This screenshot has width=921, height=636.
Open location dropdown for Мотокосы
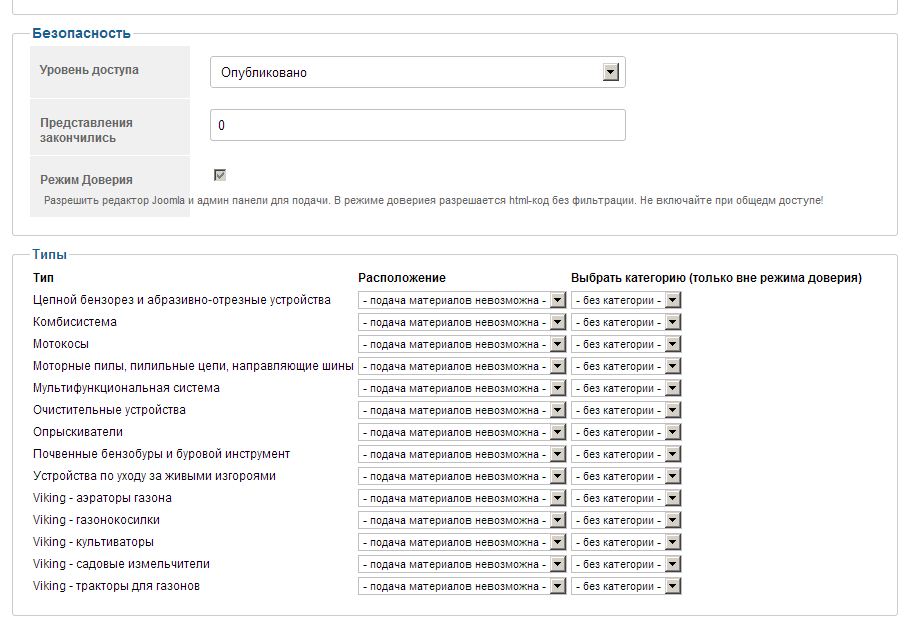[462, 344]
